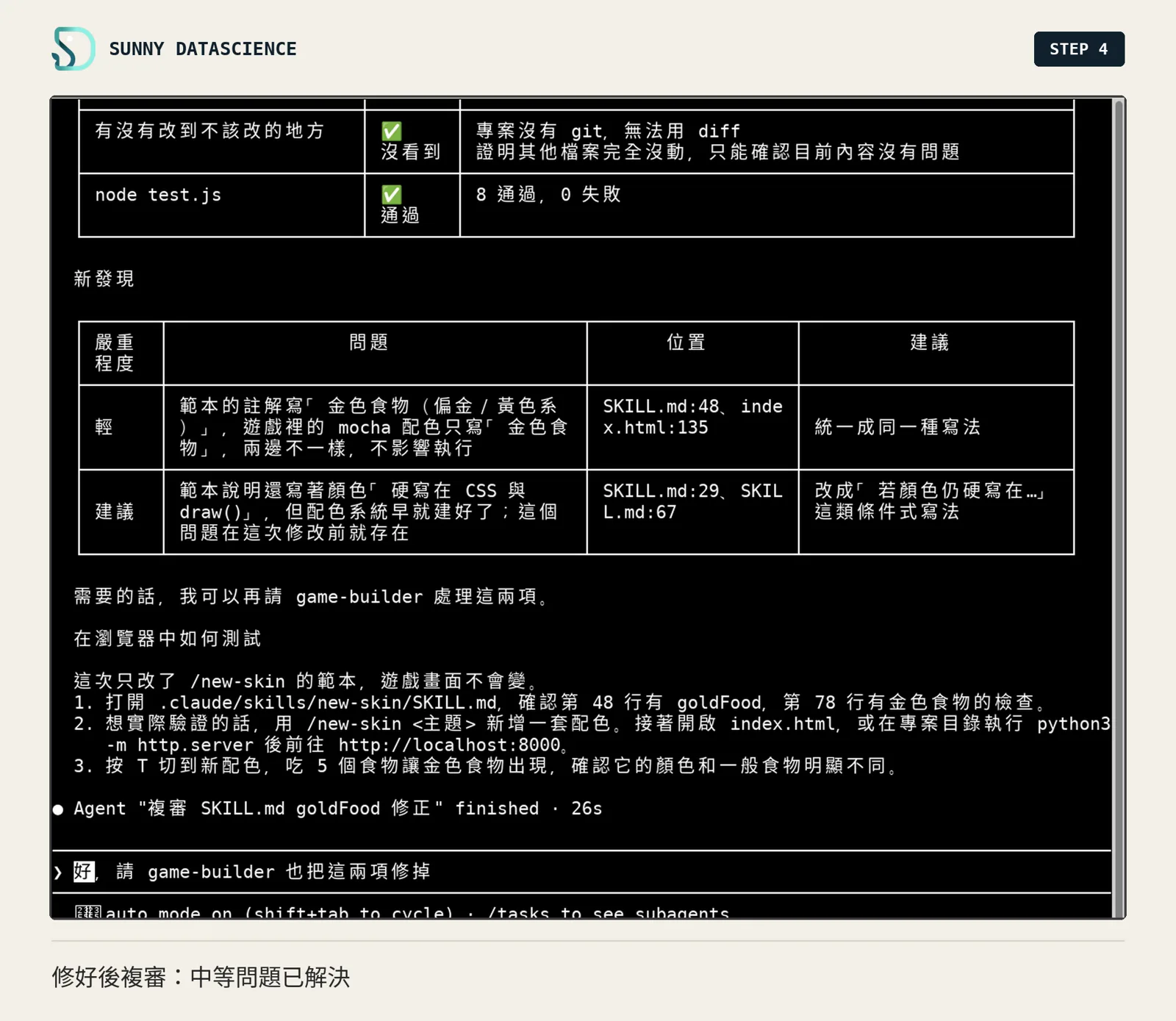Click the caption 修好後複審:中等問題已解決
This screenshot has height=1021, width=1176.
pyautogui.click(x=201, y=978)
